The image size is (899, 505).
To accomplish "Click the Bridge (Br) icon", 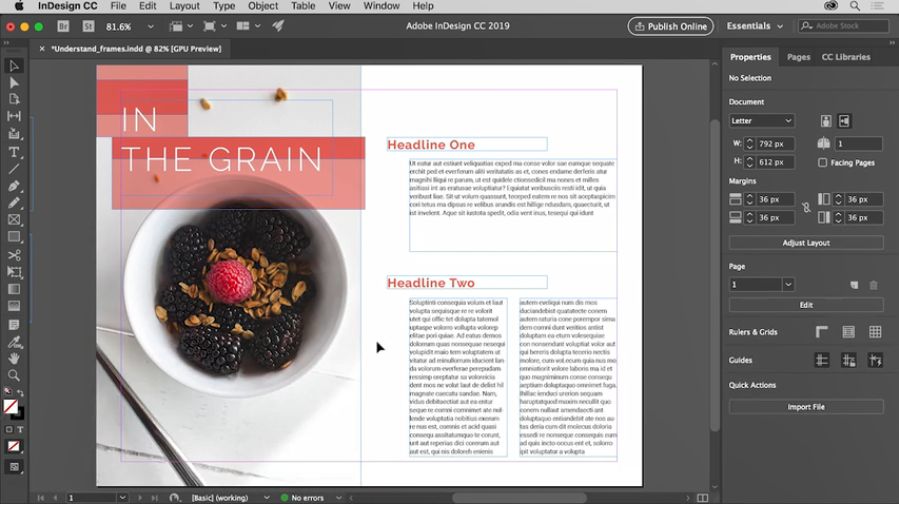I will click(63, 26).
